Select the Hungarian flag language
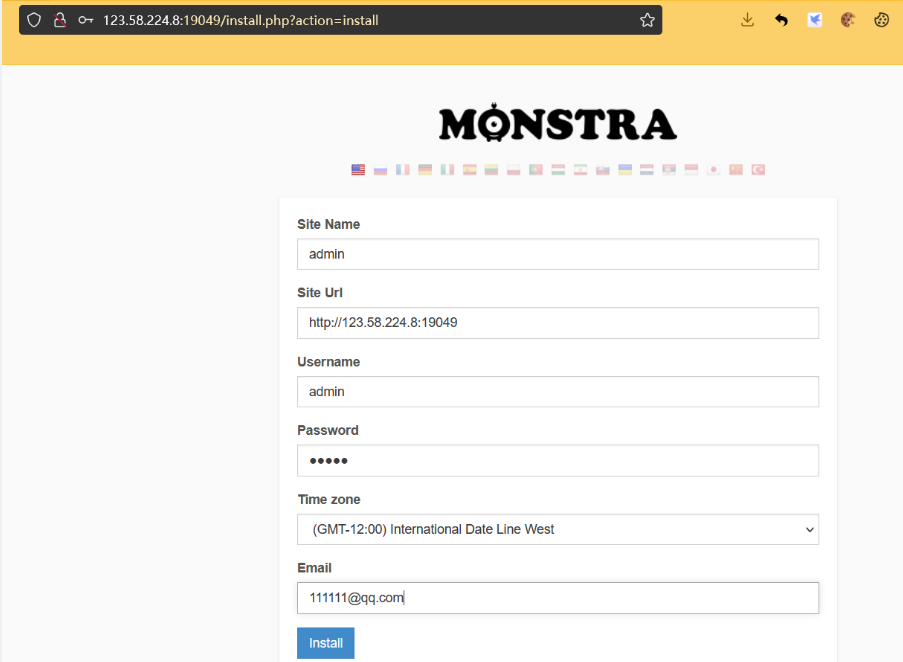This screenshot has width=903, height=662. click(x=558, y=170)
